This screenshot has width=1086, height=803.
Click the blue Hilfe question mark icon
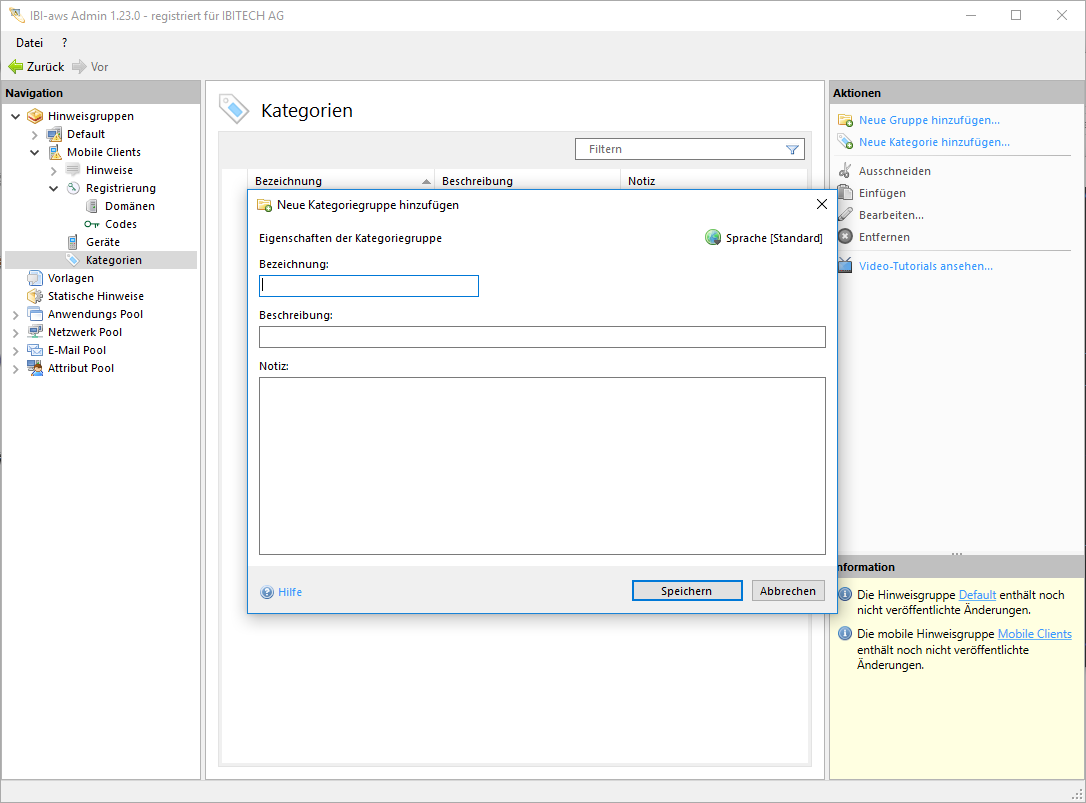pyautogui.click(x=267, y=592)
